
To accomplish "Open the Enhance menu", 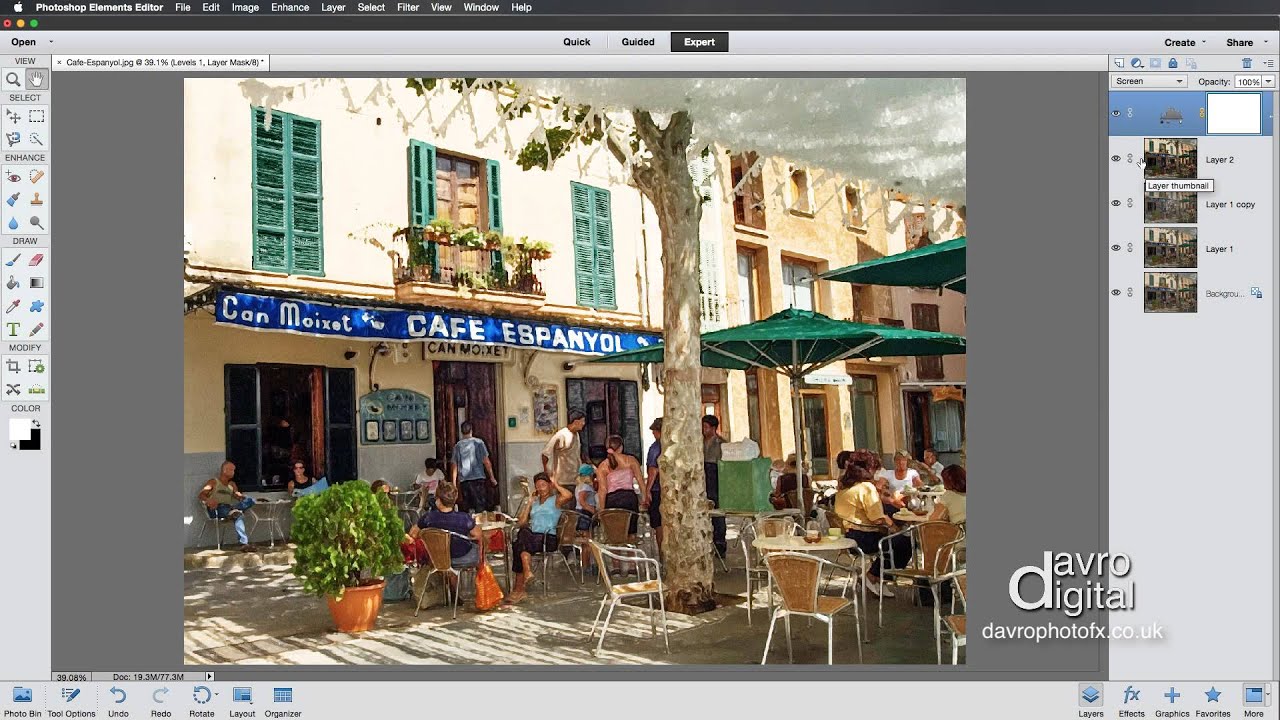I will pyautogui.click(x=290, y=7).
